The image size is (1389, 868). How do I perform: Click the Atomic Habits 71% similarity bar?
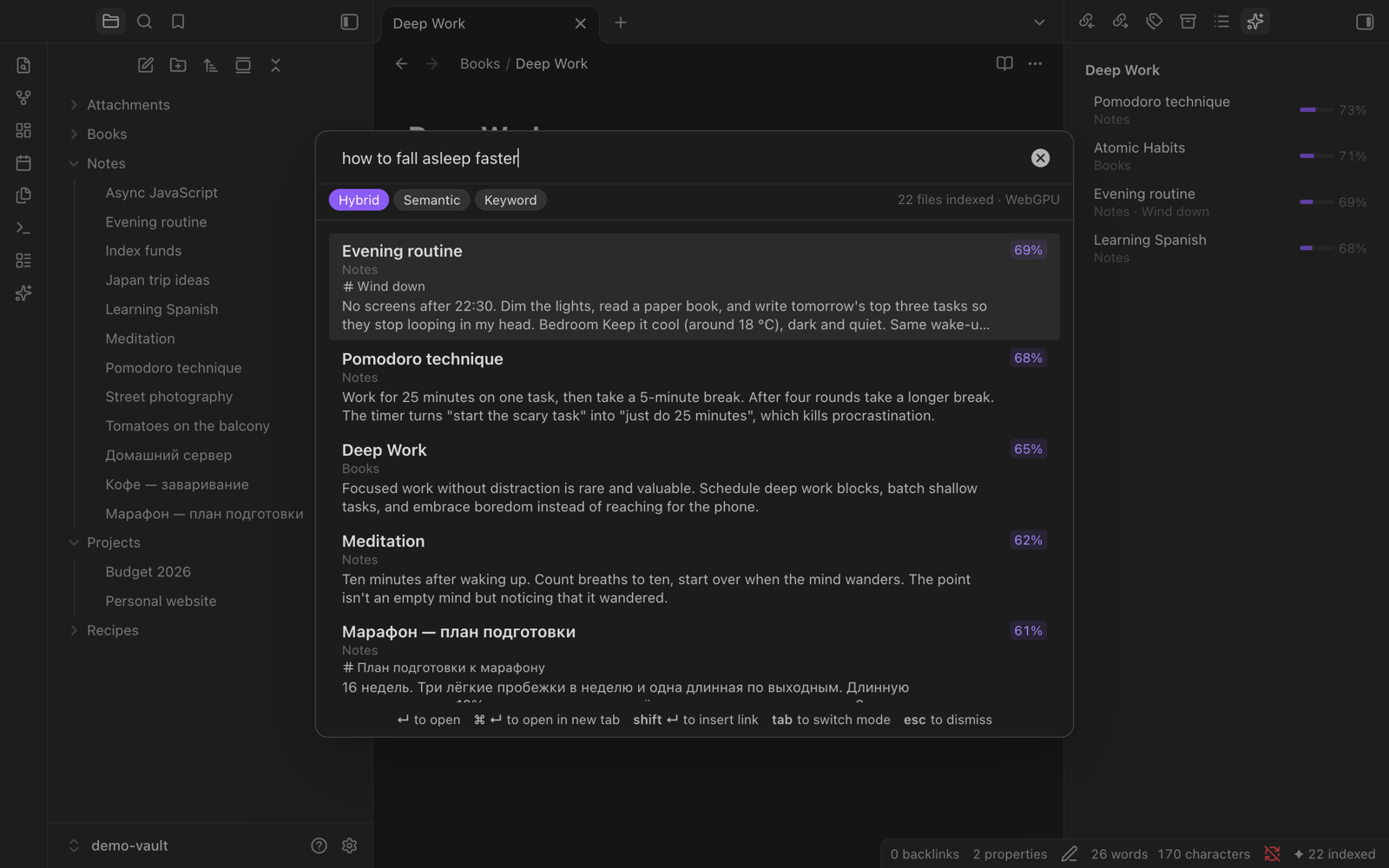1316,156
